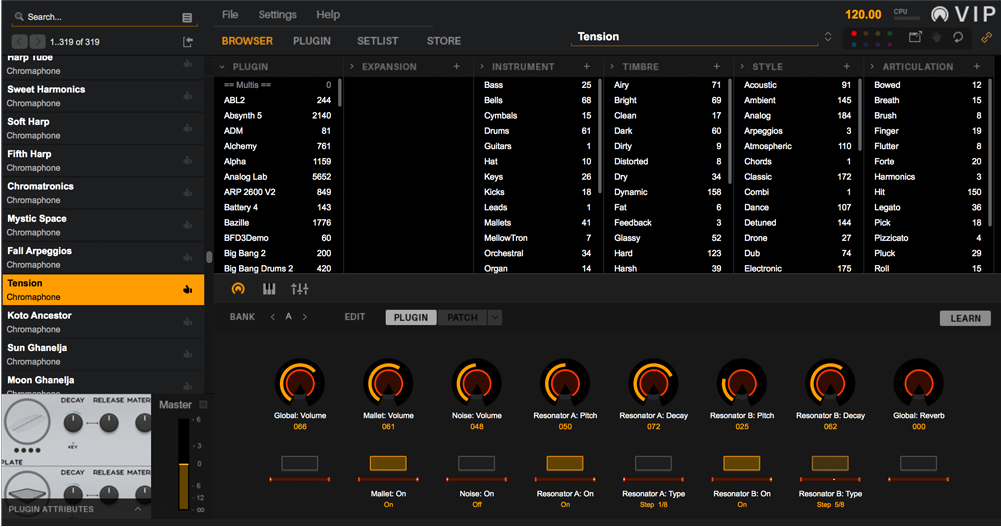Image resolution: width=1001 pixels, height=527 pixels.
Task: Go to next bank arrow
Action: tap(305, 317)
